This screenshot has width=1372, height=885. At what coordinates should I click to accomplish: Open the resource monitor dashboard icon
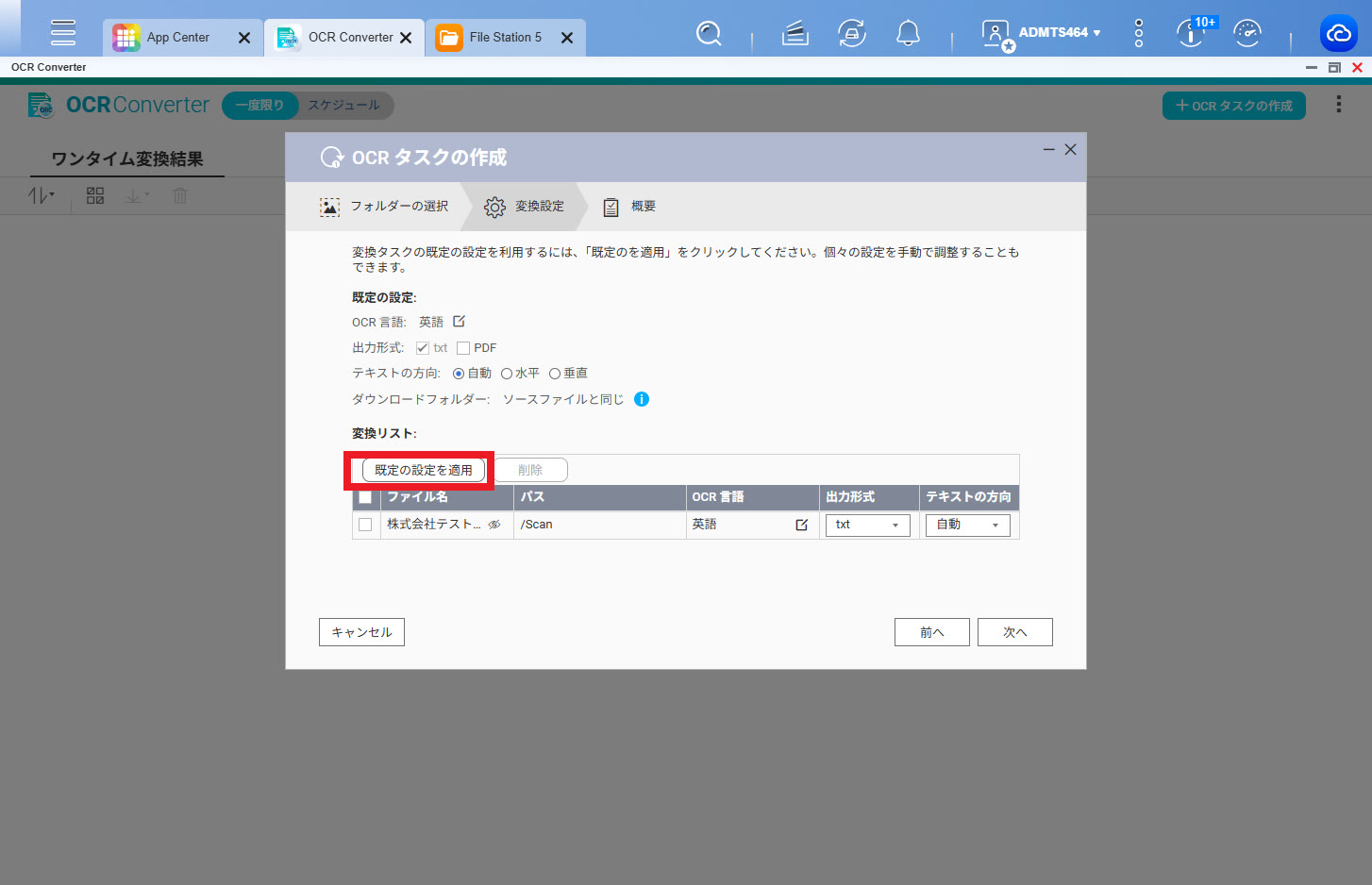pyautogui.click(x=1247, y=34)
